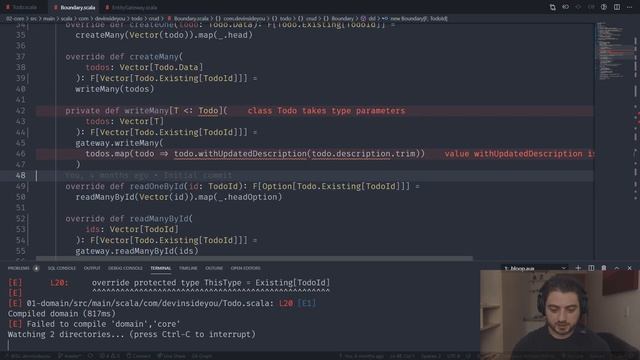The image size is (640, 360).
Task: Click the readOneById method name on line 49
Action: 157,187
